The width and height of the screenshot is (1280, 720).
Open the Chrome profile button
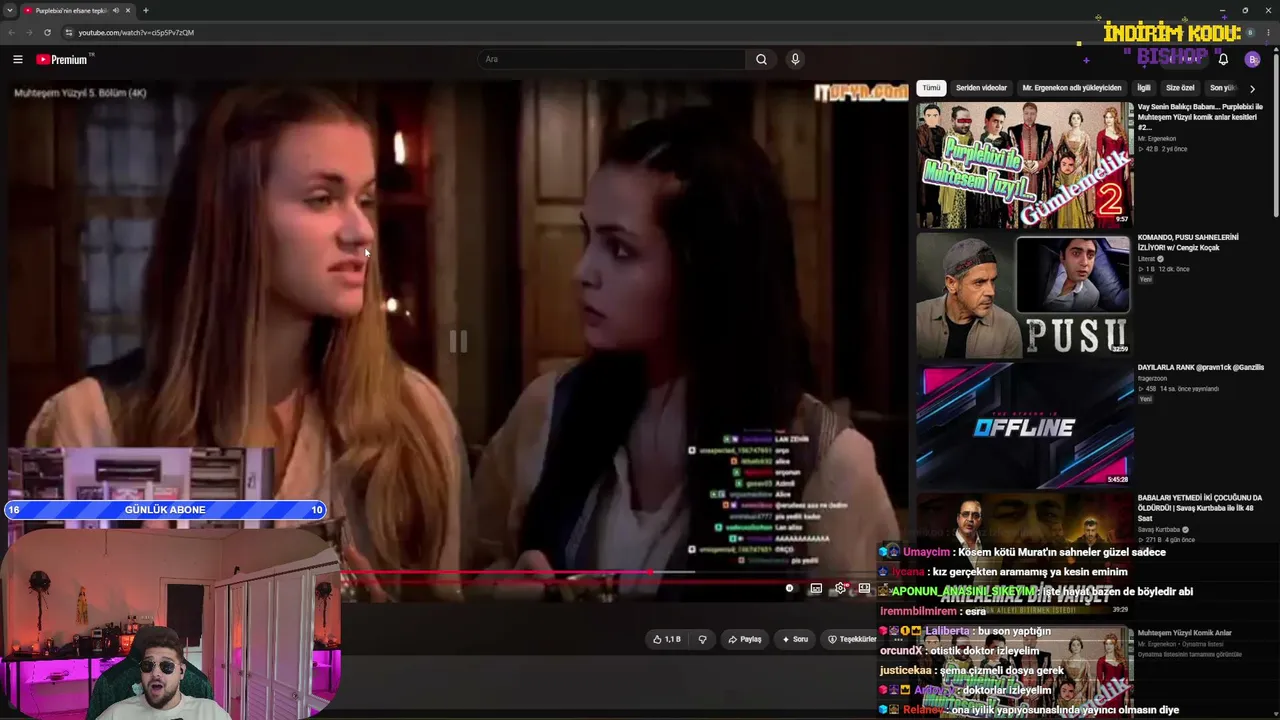[x=1250, y=33]
